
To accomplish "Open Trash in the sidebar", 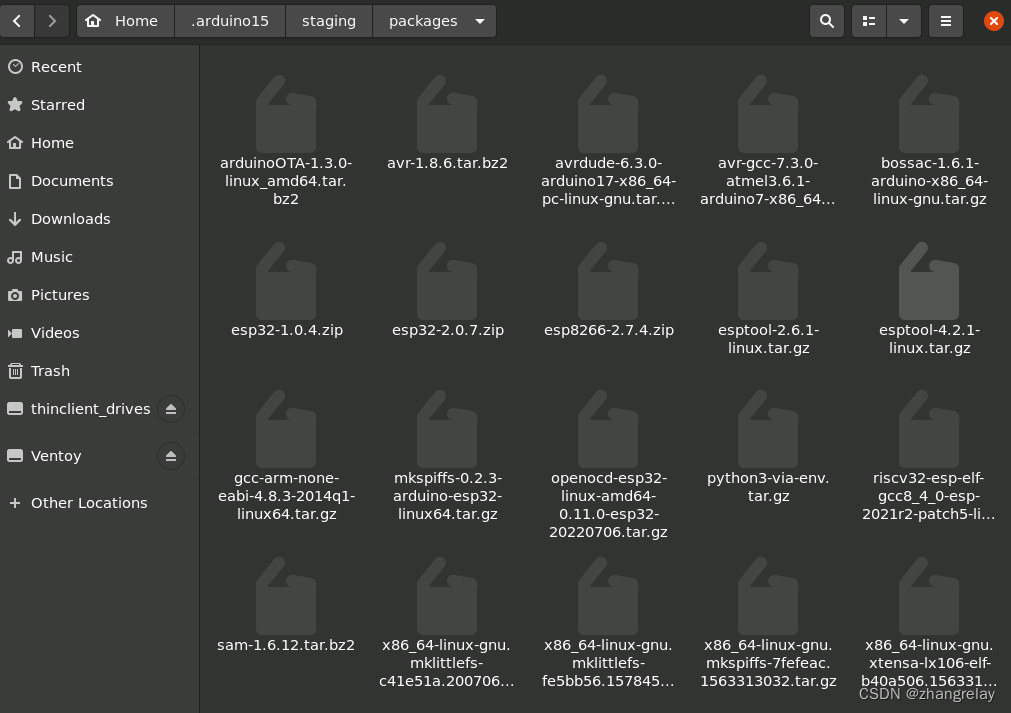I will click(x=99, y=371).
